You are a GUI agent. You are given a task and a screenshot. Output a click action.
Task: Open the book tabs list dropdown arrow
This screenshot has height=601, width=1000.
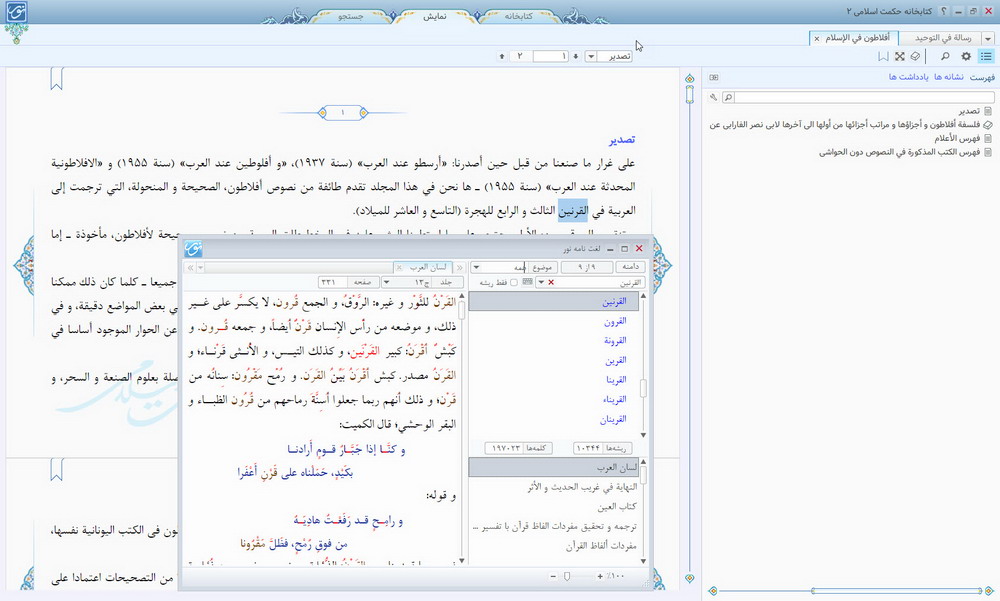pos(988,39)
